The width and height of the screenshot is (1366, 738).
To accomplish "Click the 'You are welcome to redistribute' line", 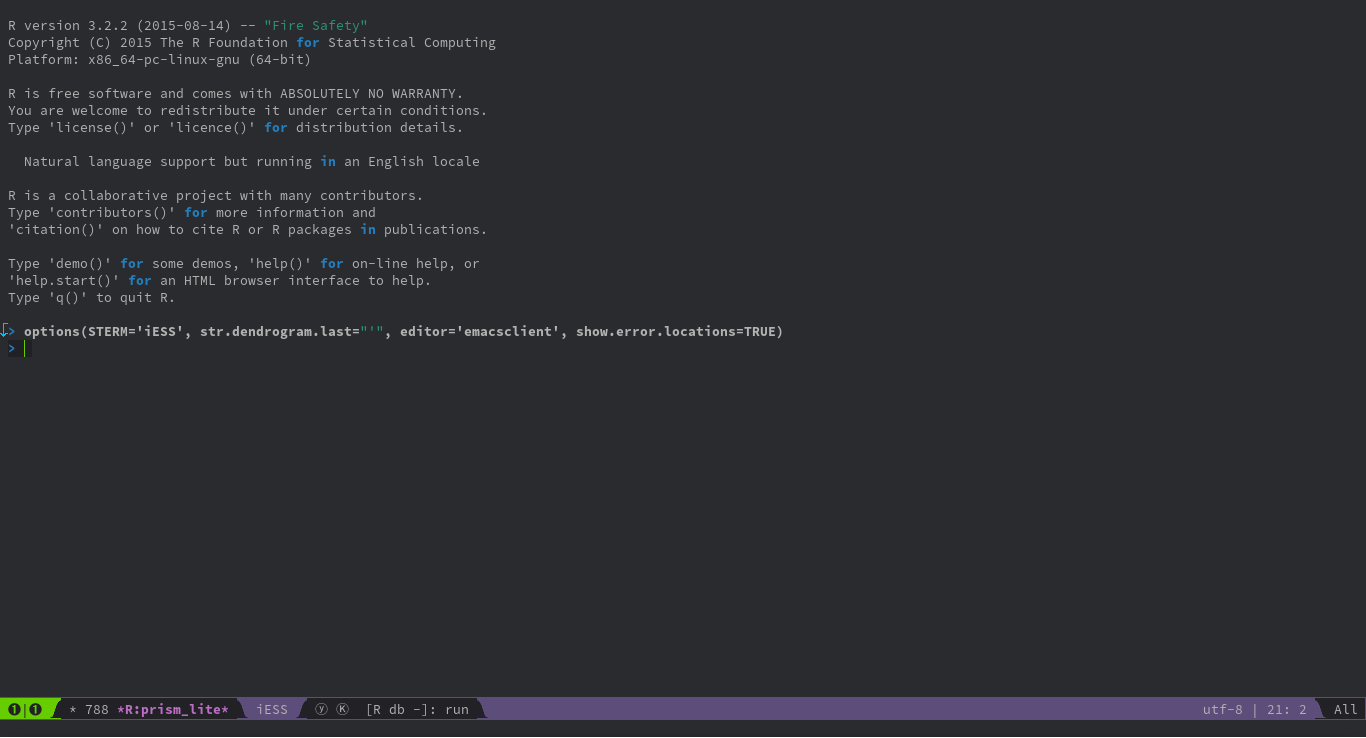I will coord(248,110).
